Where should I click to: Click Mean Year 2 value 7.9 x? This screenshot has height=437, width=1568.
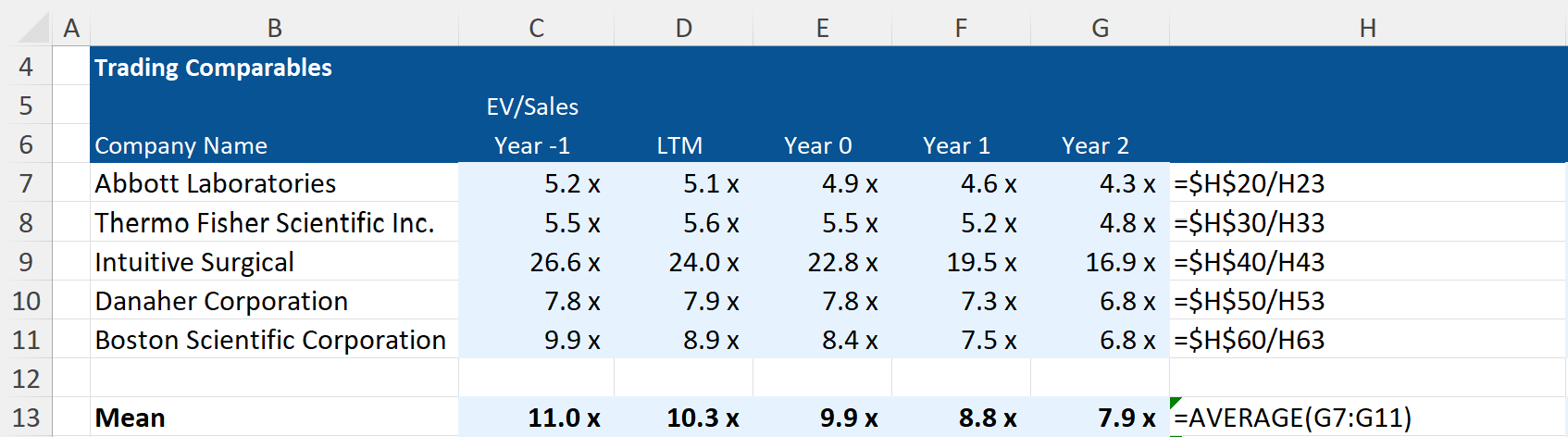click(x=1100, y=418)
